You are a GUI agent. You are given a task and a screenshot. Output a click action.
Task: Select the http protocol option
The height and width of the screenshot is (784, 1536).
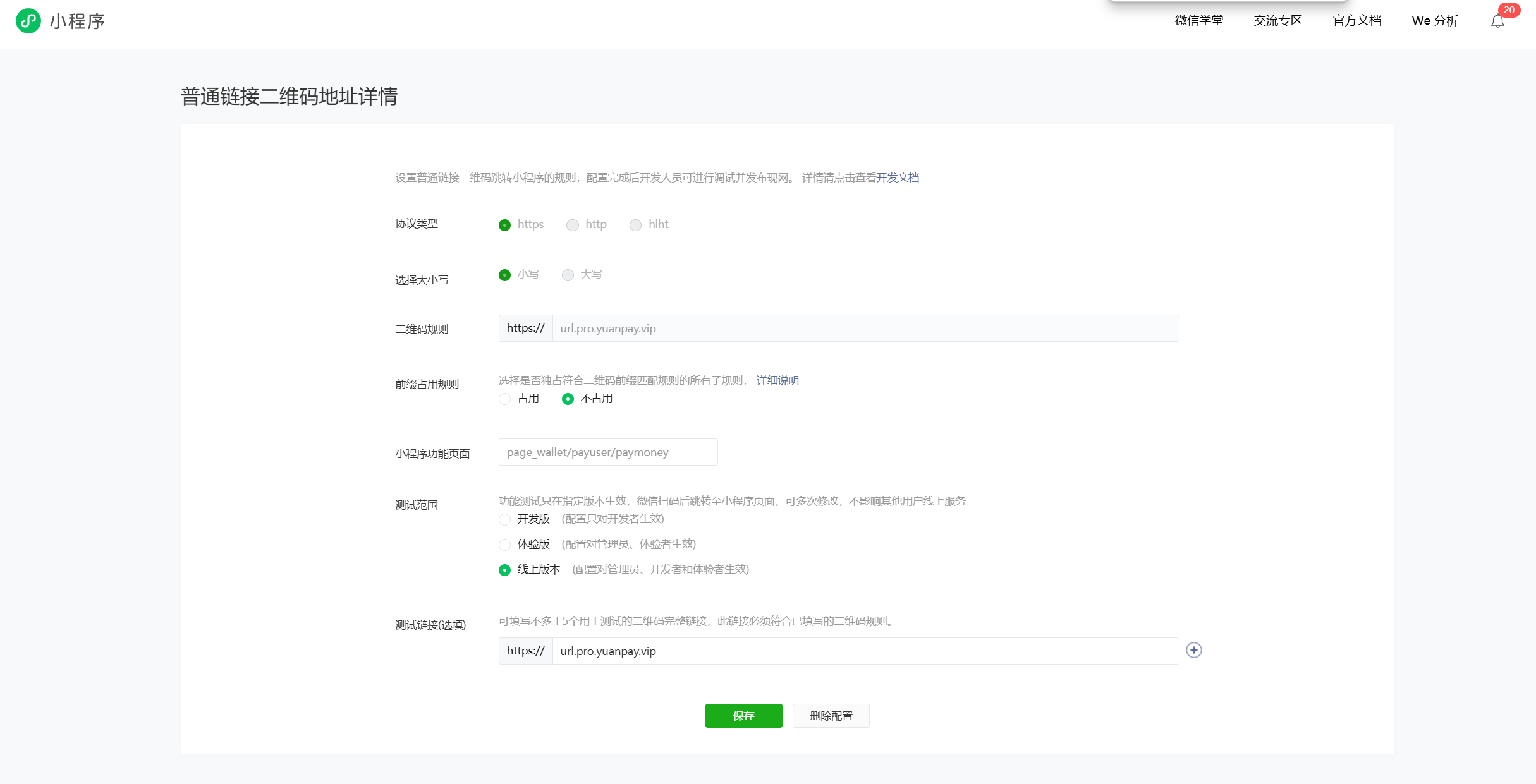[x=573, y=225]
